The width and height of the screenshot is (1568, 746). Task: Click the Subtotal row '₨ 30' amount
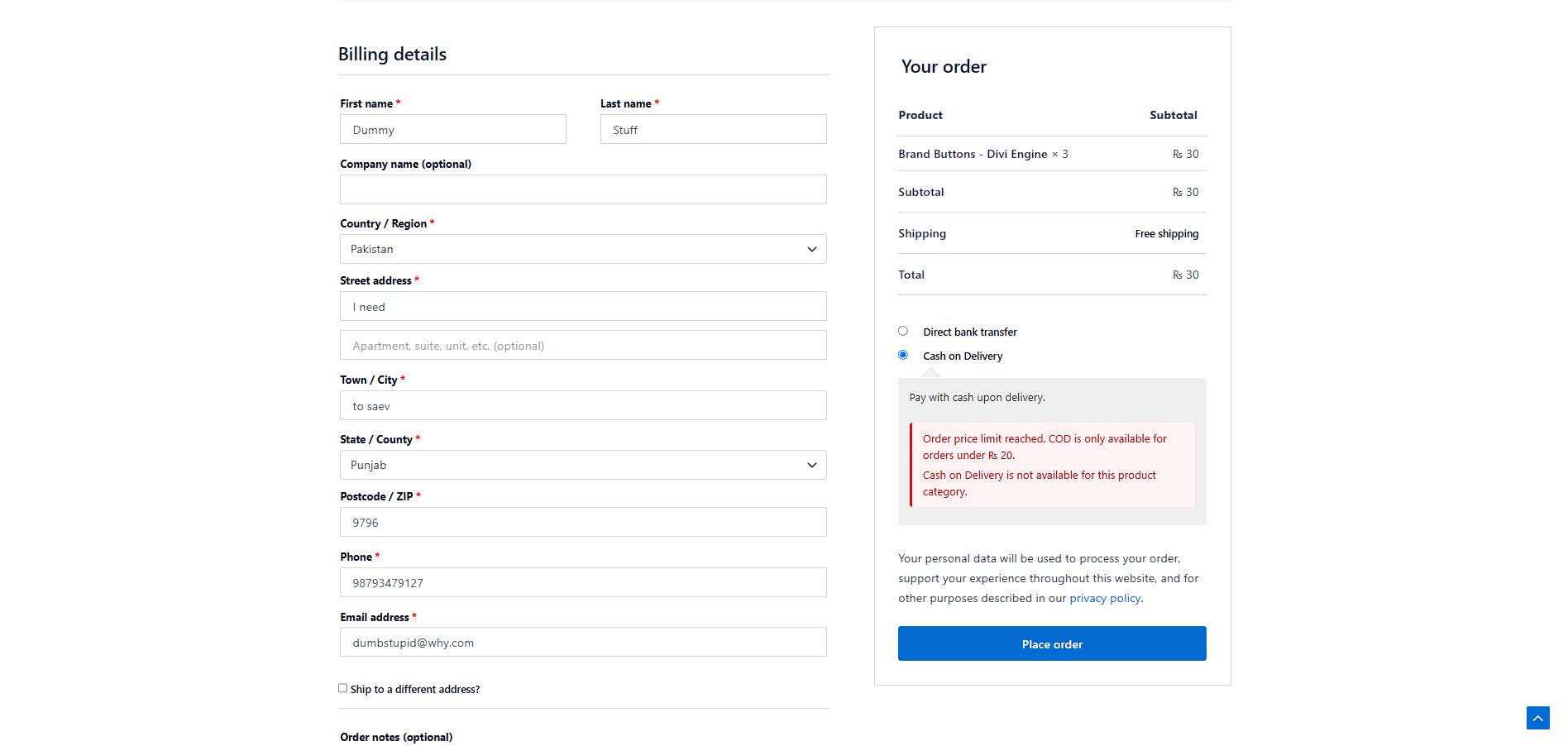[1185, 192]
